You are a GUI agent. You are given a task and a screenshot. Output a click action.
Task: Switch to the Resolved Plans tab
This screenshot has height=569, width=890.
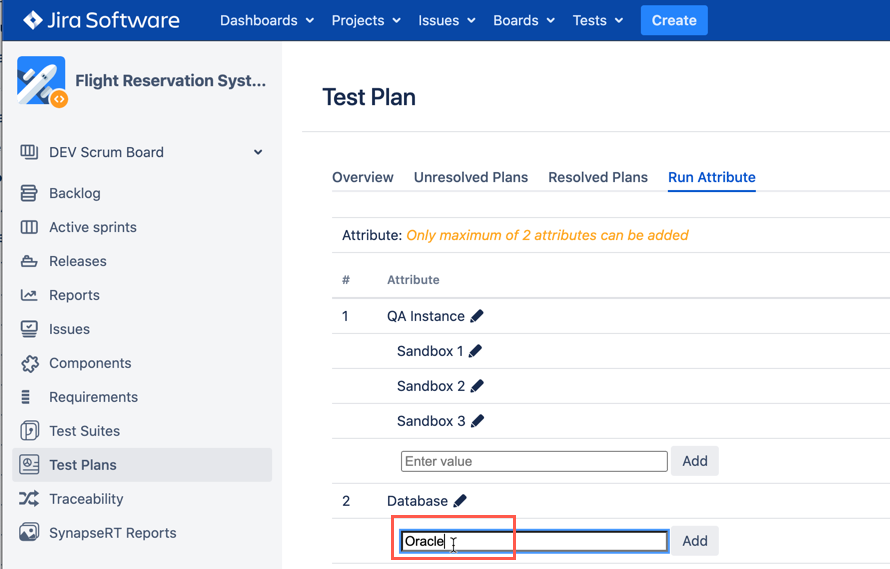pos(598,177)
